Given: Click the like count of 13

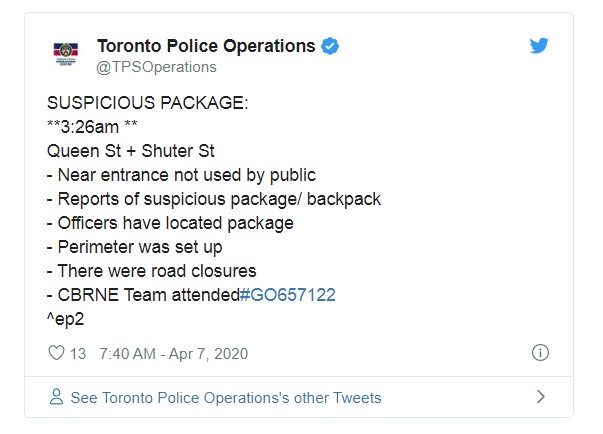Looking at the screenshot, I should (x=78, y=354).
